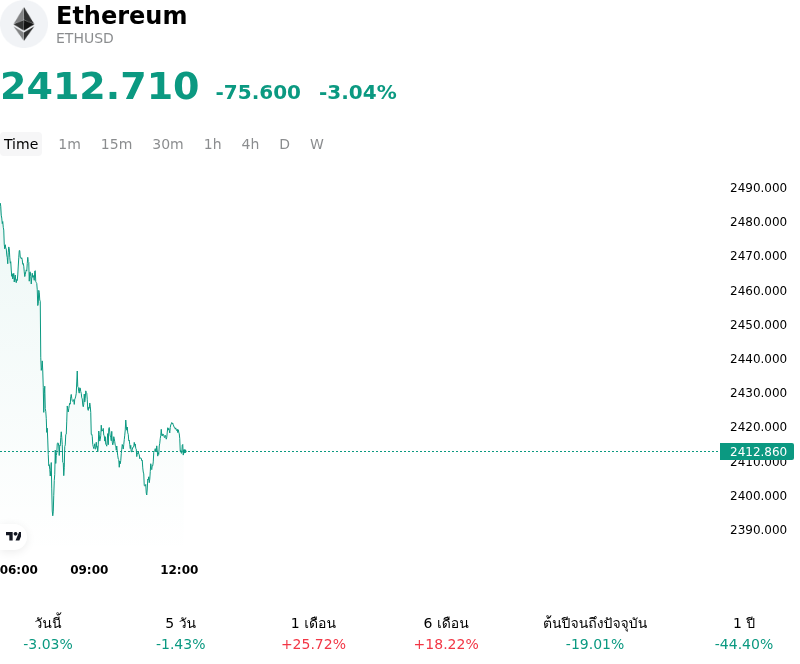Switch chart to 15m interval
Image resolution: width=800 pixels, height=664 pixels.
[116, 144]
